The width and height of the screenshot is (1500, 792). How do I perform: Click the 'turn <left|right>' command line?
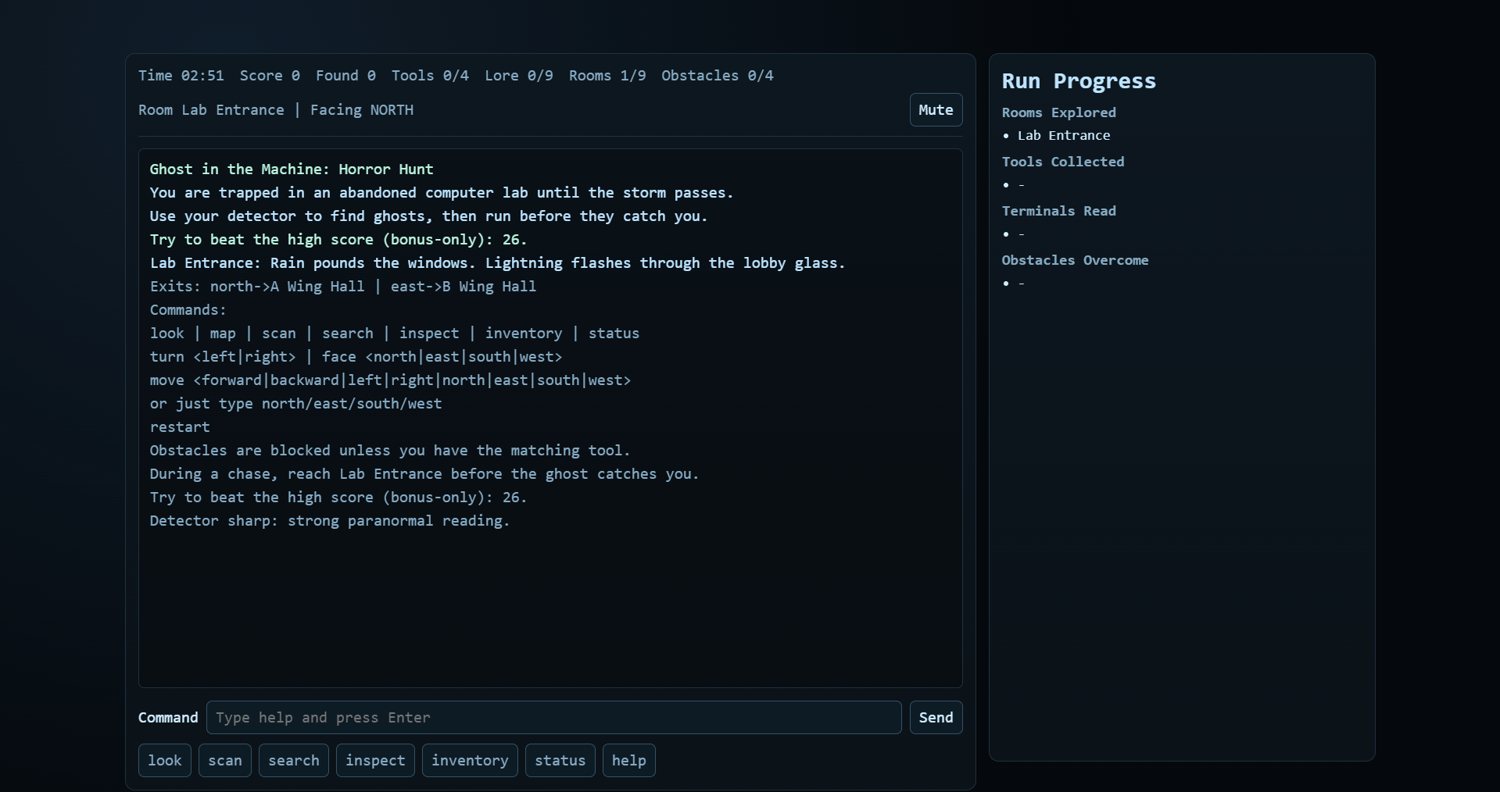click(356, 357)
